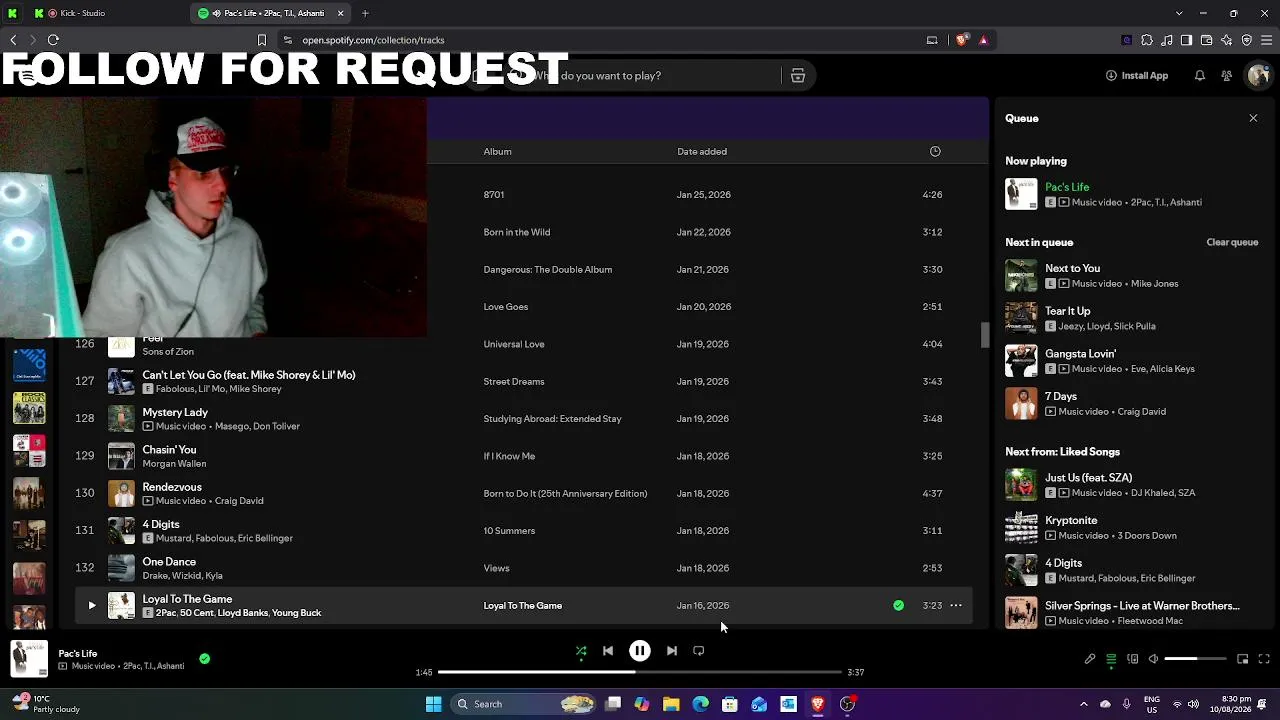
Task: Switch to the Kick - Studio browser tab
Action: (x=108, y=13)
